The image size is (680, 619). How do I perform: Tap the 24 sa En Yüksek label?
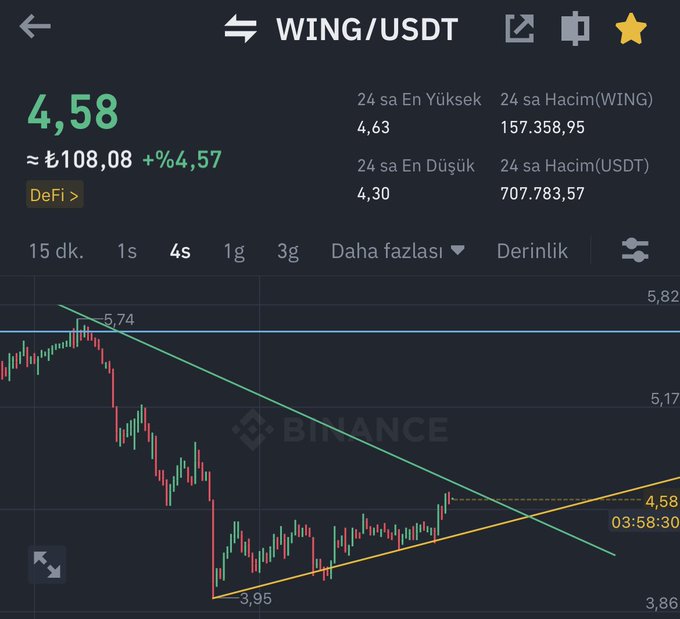coord(419,99)
